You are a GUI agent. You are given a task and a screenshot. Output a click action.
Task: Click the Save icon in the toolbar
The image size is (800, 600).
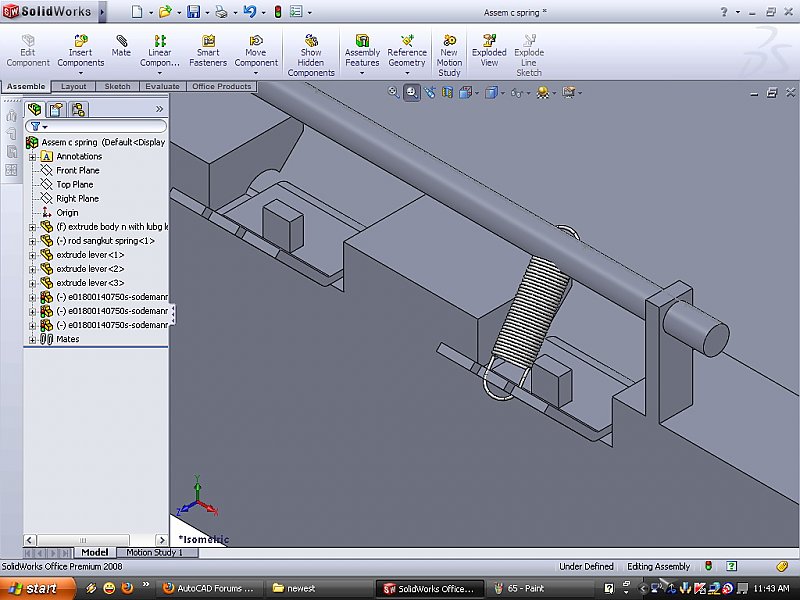click(x=193, y=12)
